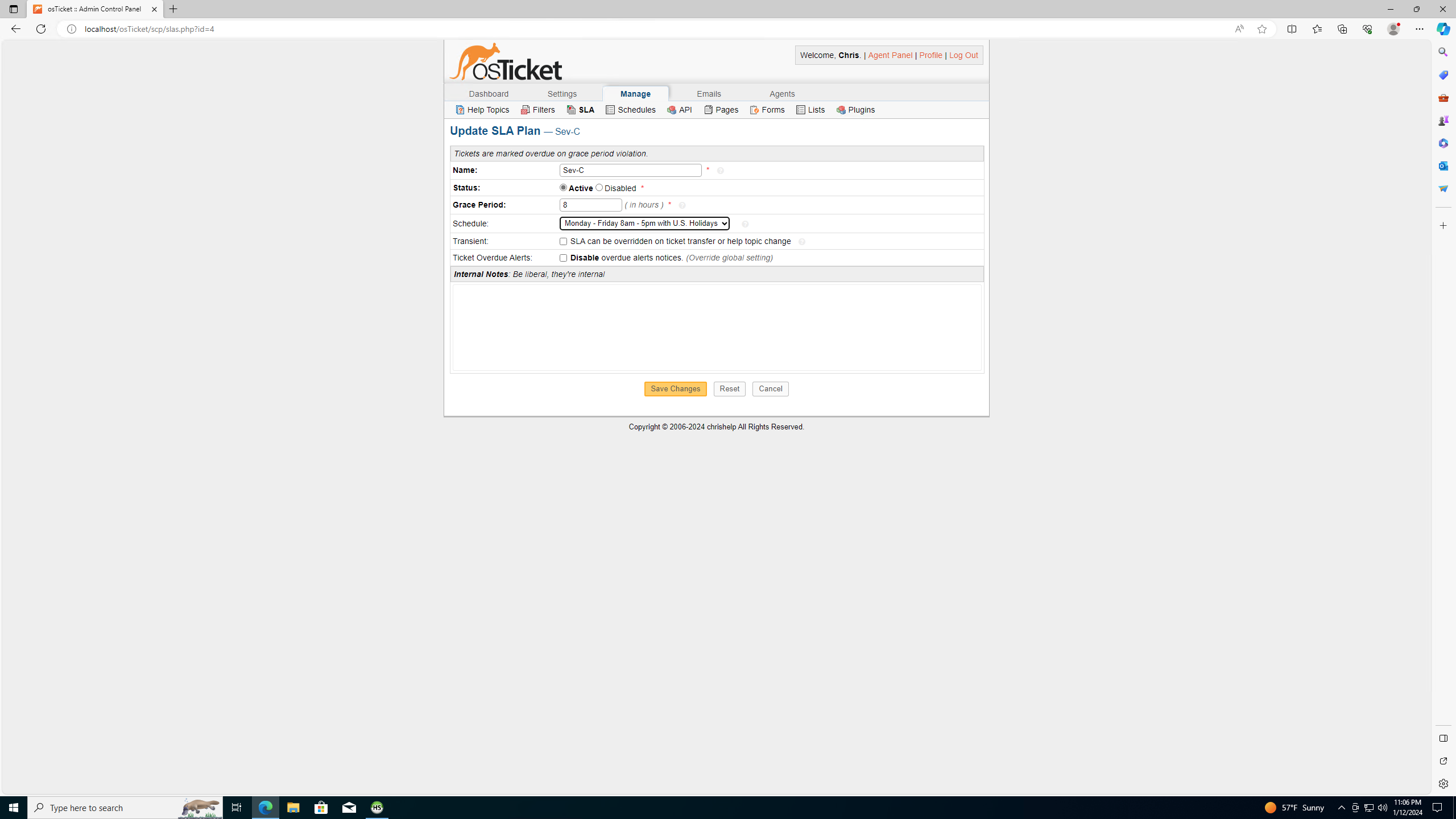This screenshot has width=1456, height=819.
Task: Open the Filters section
Action: point(537,110)
